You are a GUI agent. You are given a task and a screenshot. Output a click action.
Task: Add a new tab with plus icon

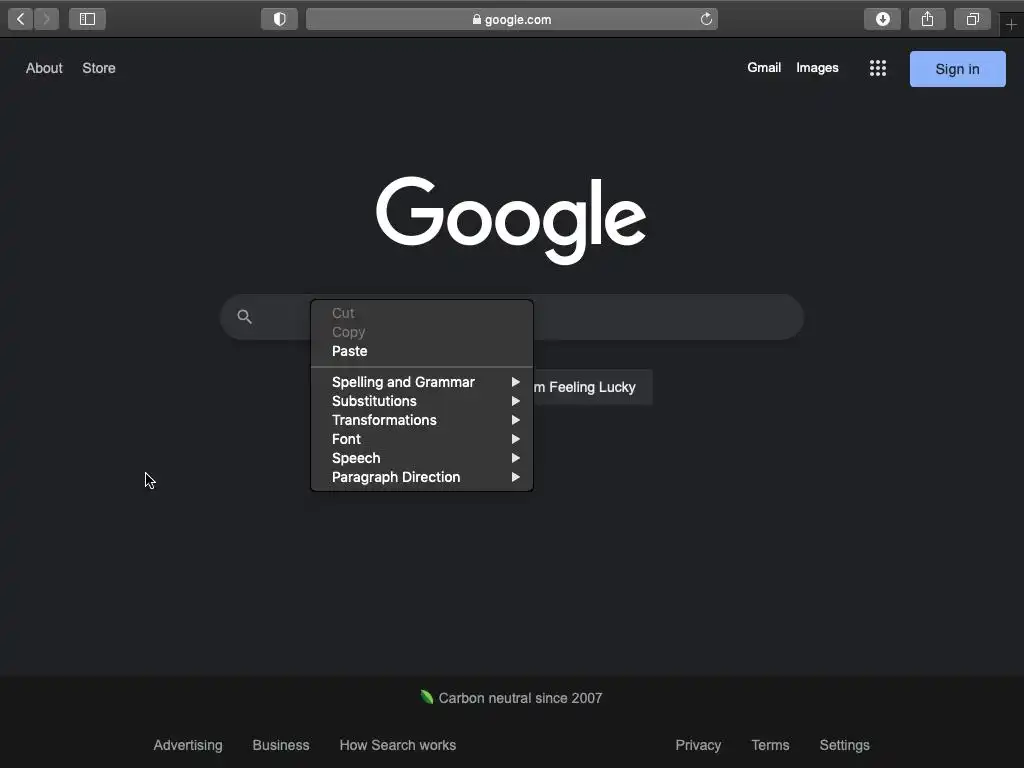pos(1011,25)
